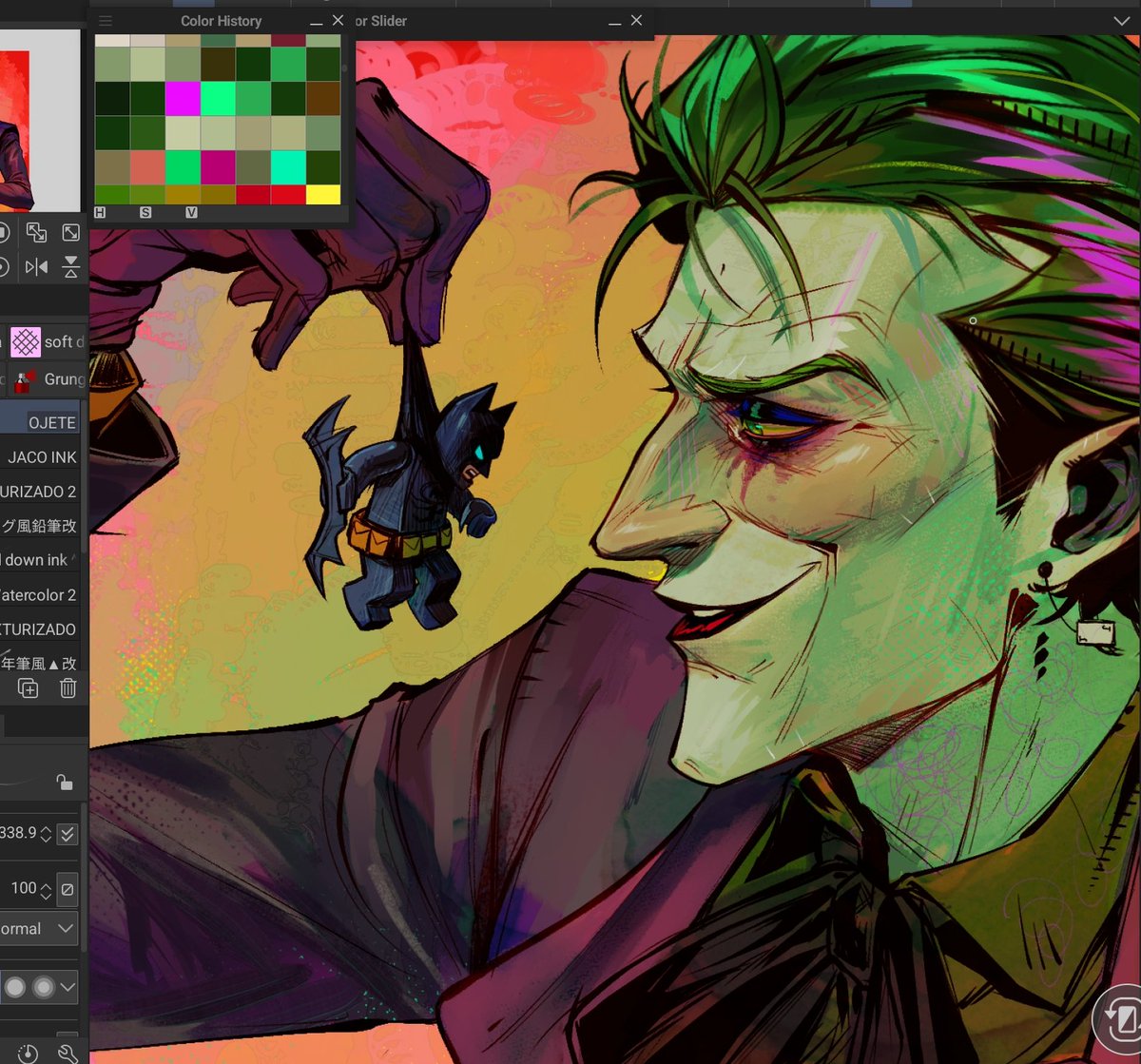Viewport: 1141px width, 1064px height.
Task: Close the Color Slider panel
Action: click(x=636, y=20)
